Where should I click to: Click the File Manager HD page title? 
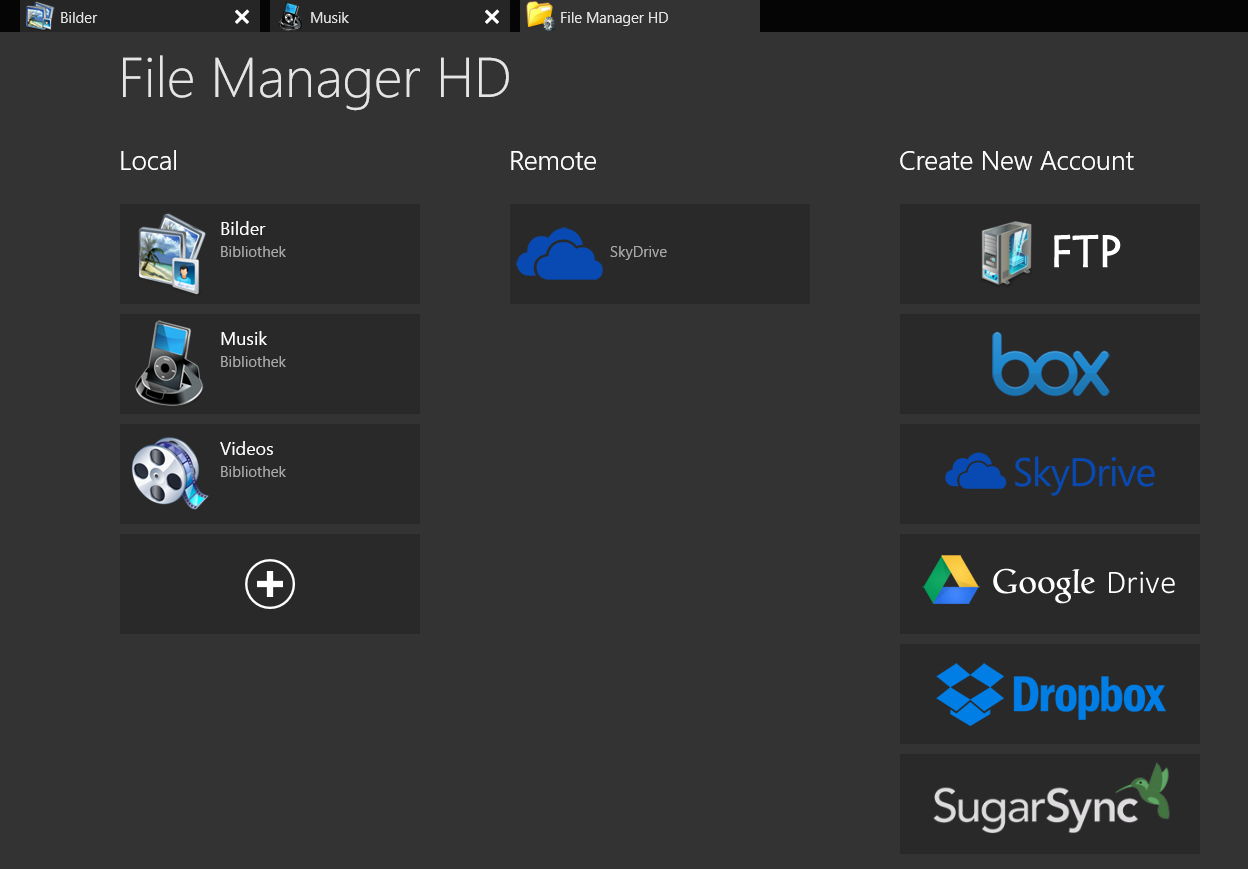point(315,79)
